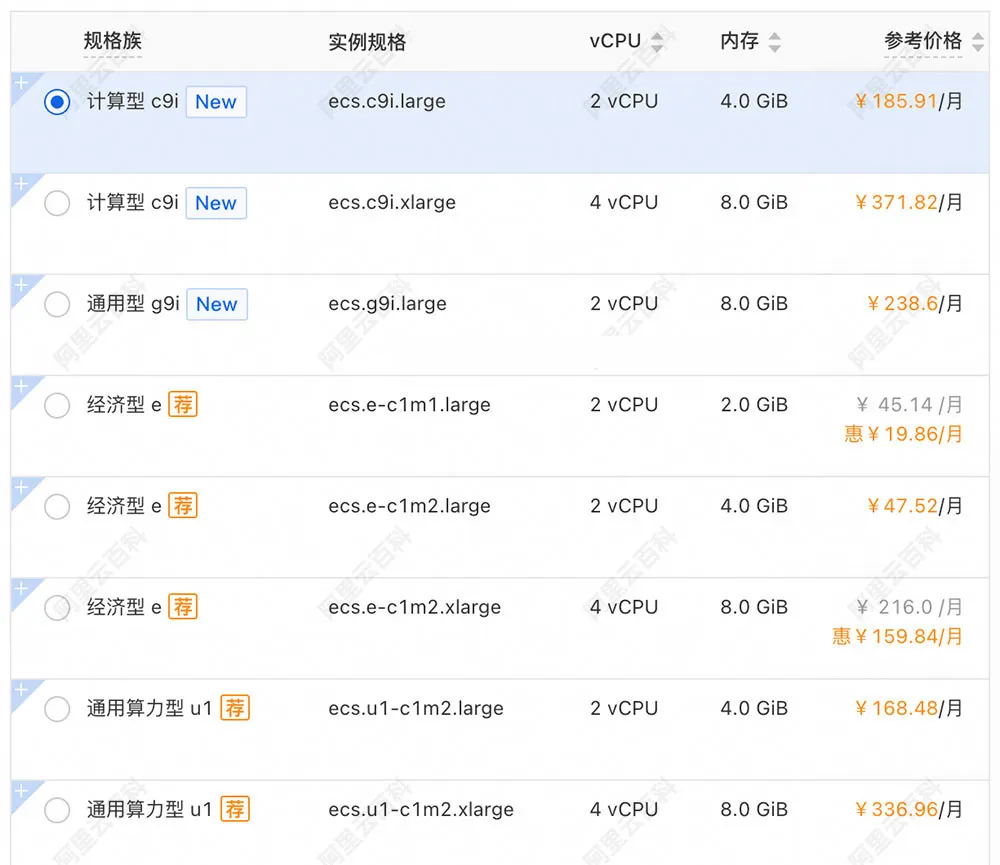This screenshot has height=865, width=1000.
Task: Pick the ecs.g9i.large radio option
Action: (57, 304)
